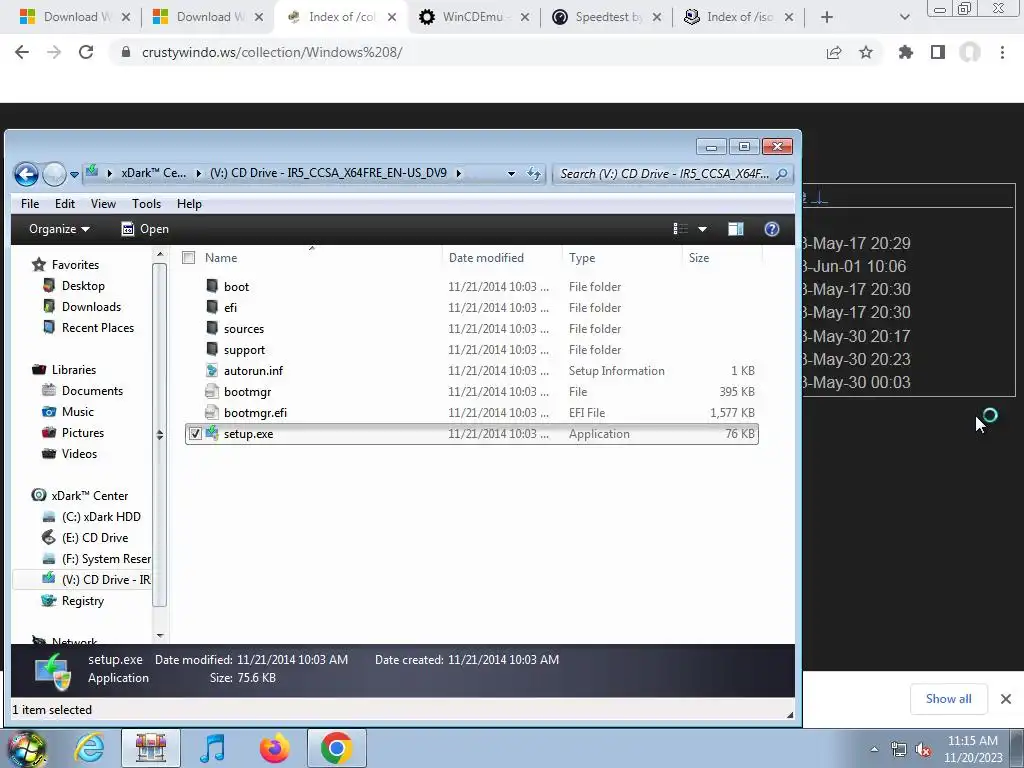1024x768 pixels.
Task: Open the View menu in Explorer
Action: tap(103, 204)
